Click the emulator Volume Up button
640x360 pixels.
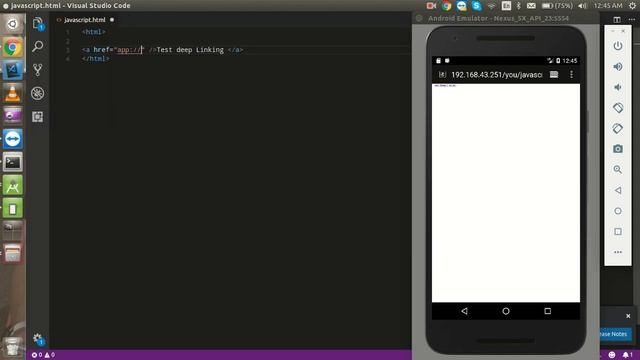point(618,67)
